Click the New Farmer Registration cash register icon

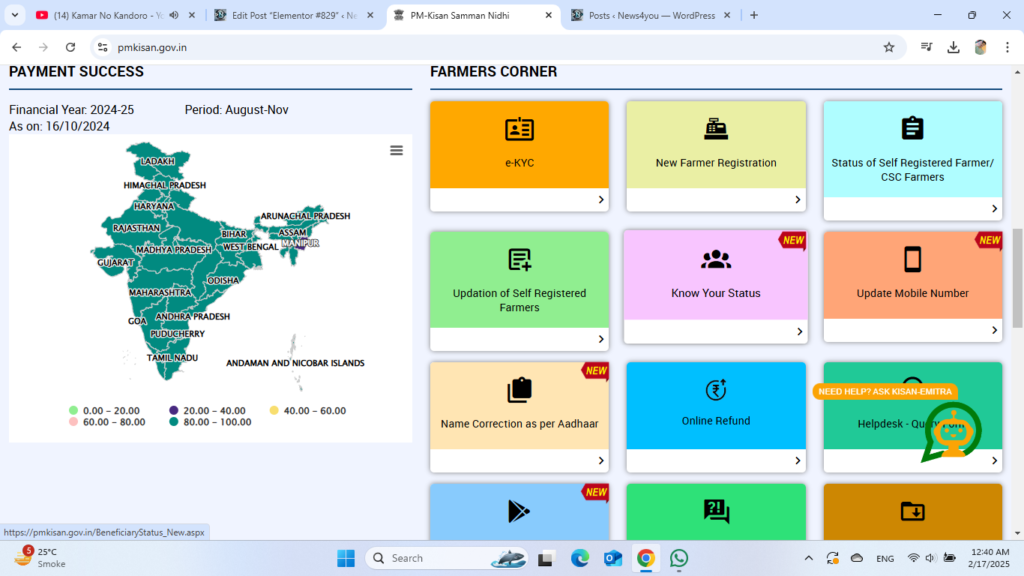click(x=716, y=129)
